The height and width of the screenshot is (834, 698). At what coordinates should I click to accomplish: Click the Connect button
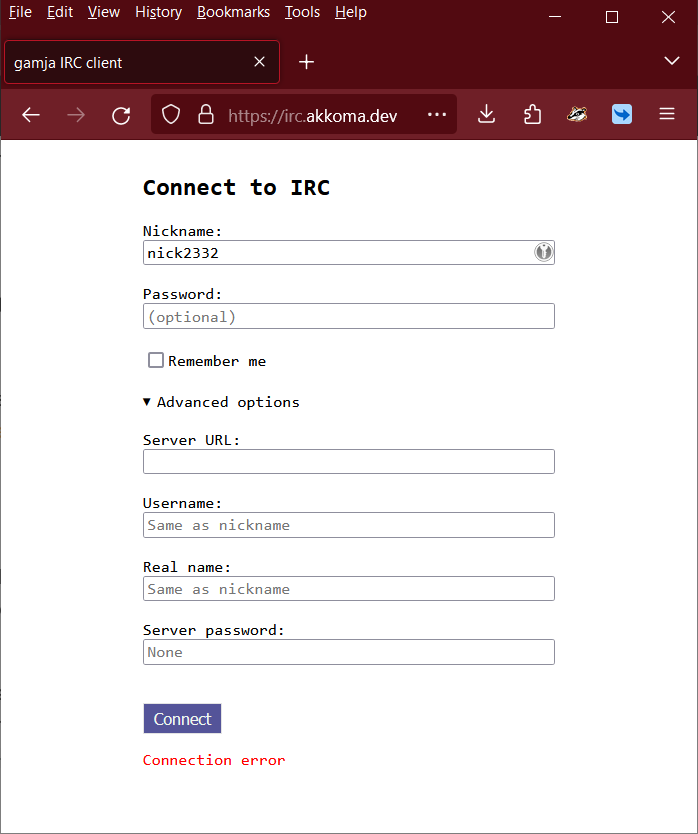click(182, 719)
